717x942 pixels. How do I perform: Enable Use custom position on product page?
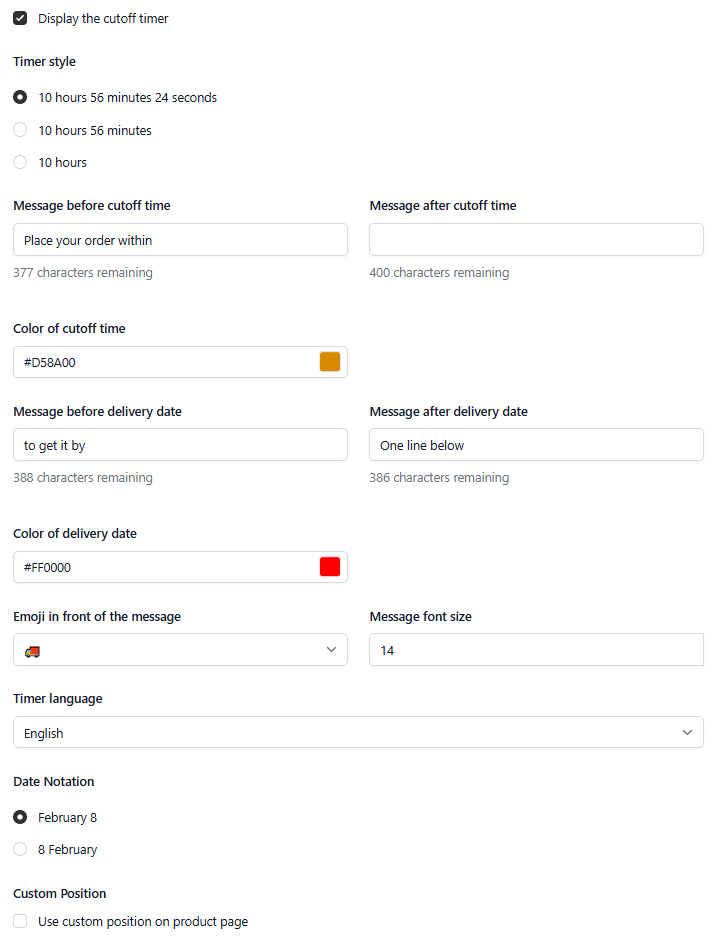(x=20, y=921)
